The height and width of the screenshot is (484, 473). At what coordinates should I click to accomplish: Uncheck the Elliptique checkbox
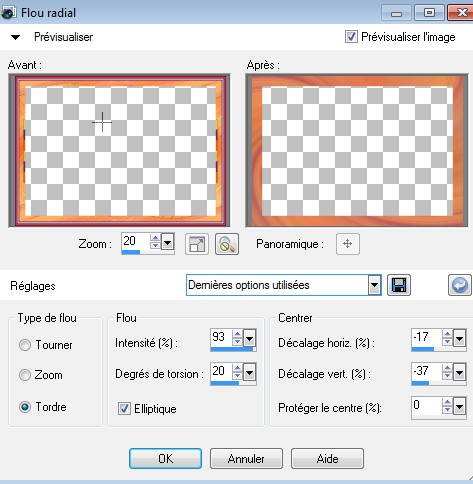tap(124, 408)
